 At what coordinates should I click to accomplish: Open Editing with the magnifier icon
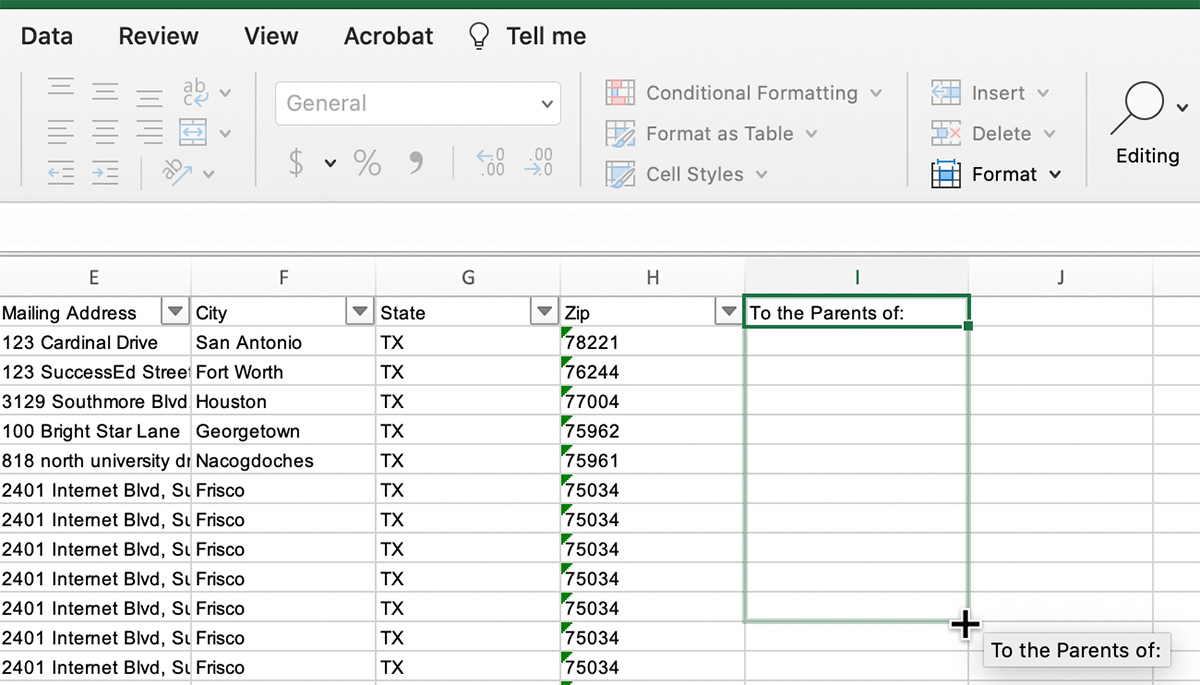click(1139, 105)
